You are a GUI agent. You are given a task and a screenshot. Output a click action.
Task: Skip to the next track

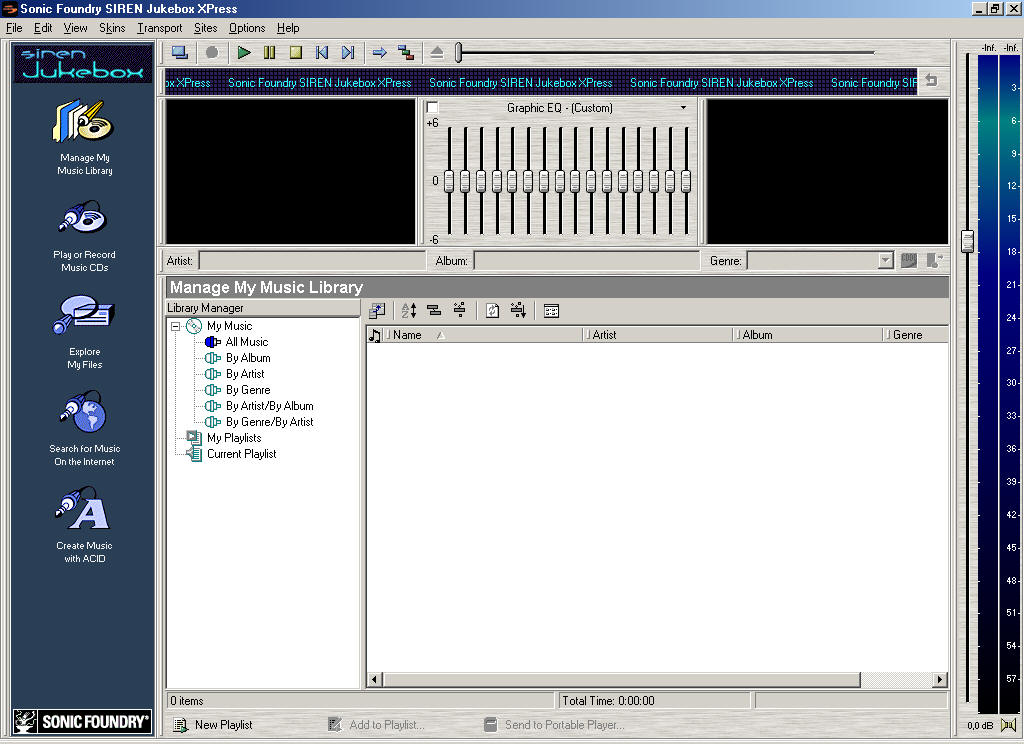[348, 53]
